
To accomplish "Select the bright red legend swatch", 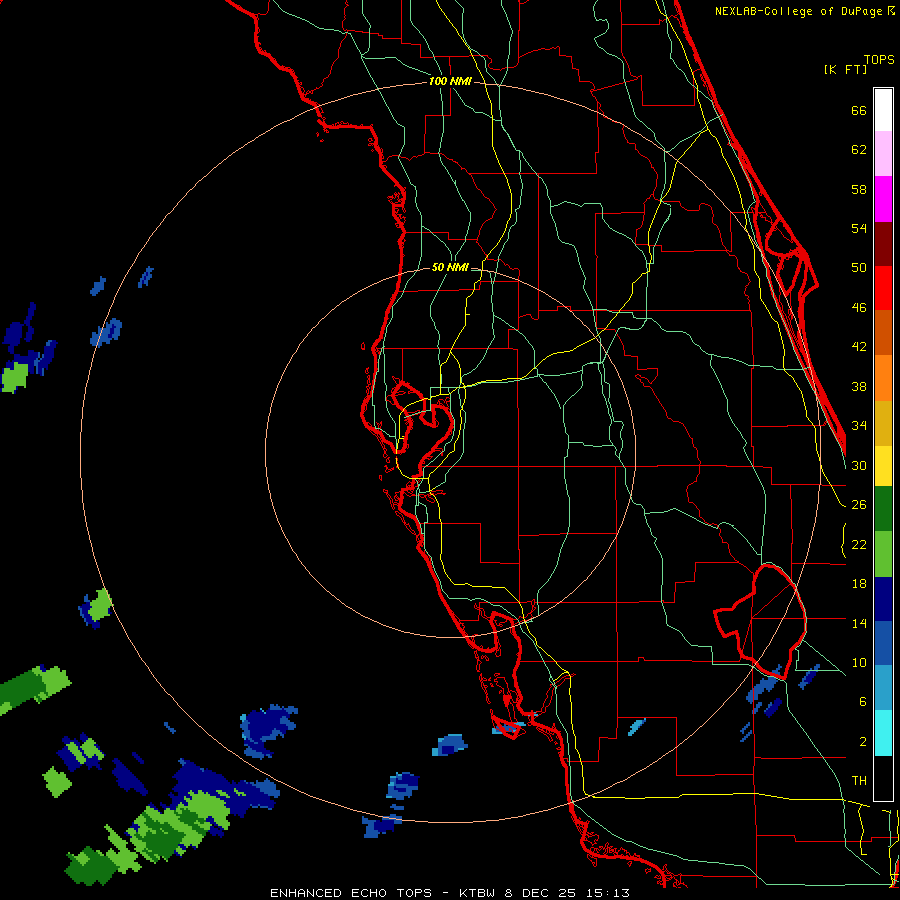I will coord(883,288).
